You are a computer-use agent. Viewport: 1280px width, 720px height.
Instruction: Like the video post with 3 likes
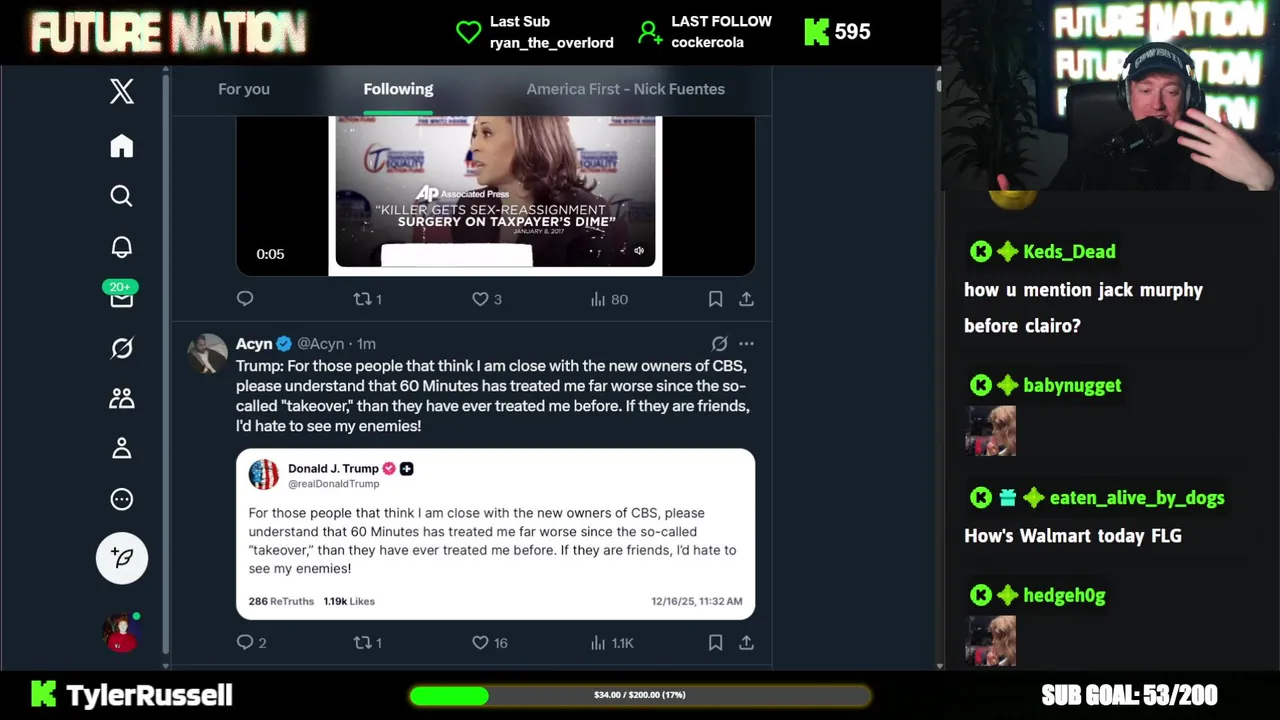coord(487,299)
